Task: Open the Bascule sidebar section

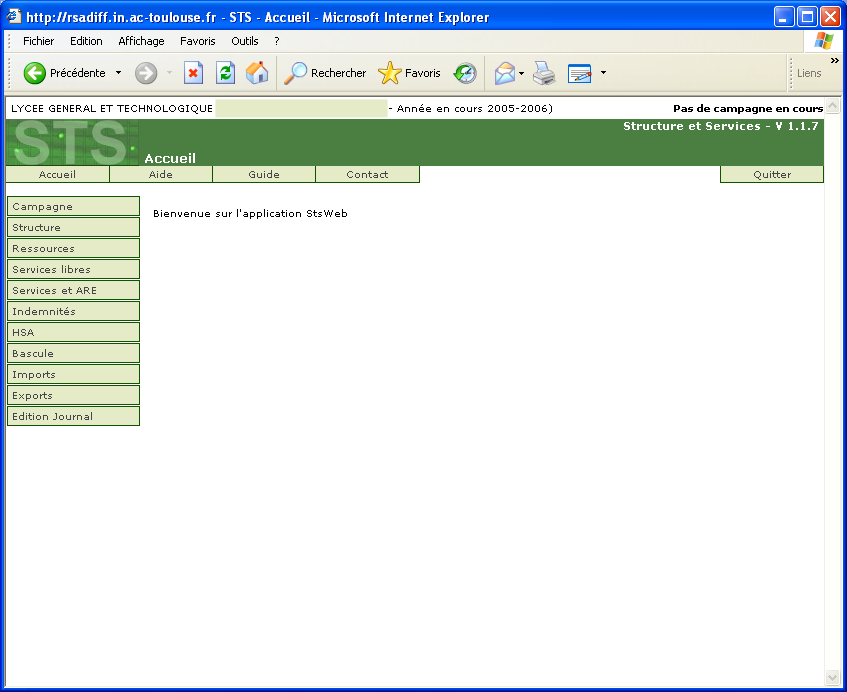Action: click(x=73, y=353)
